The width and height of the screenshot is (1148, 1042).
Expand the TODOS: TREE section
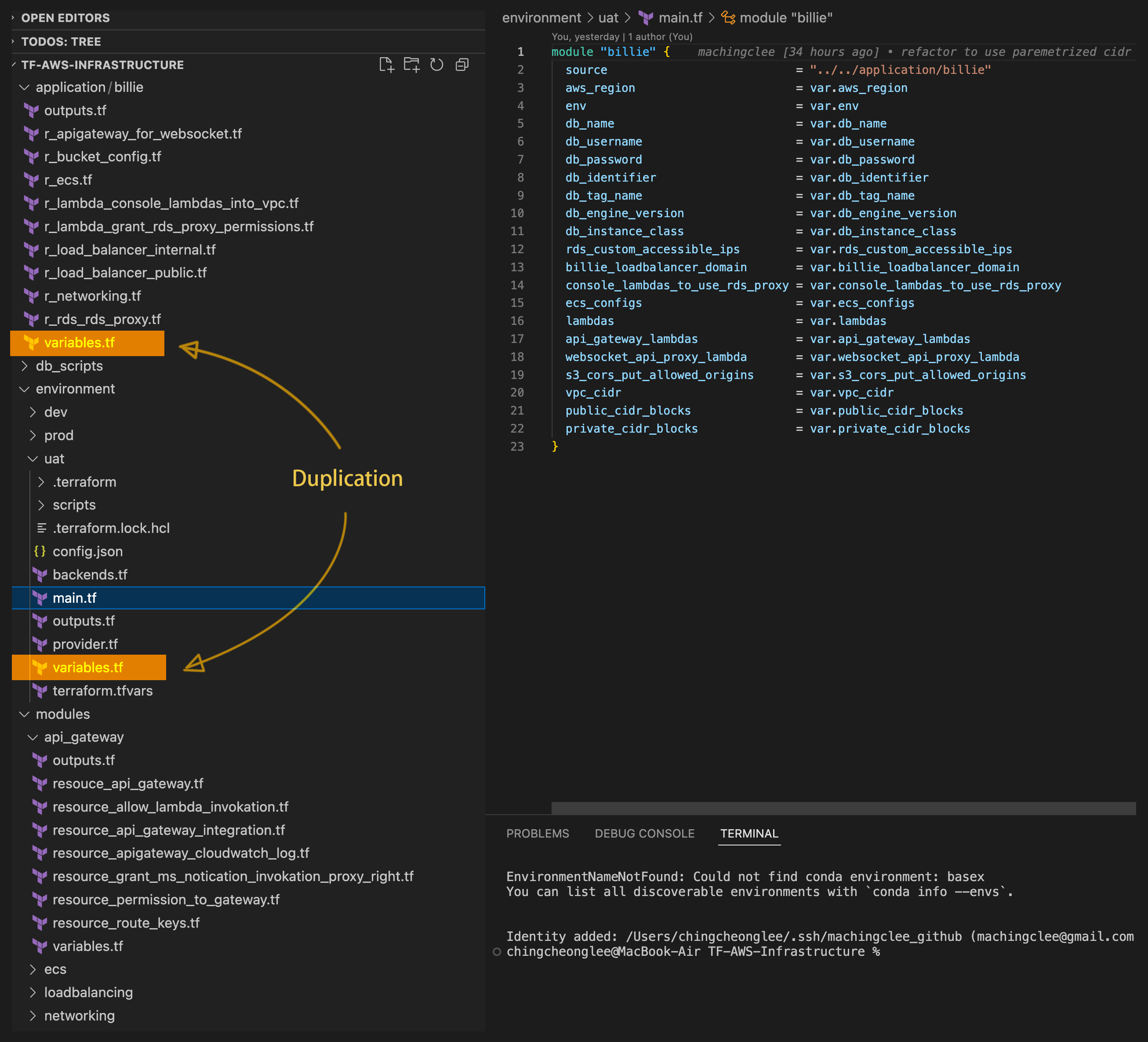248,42
